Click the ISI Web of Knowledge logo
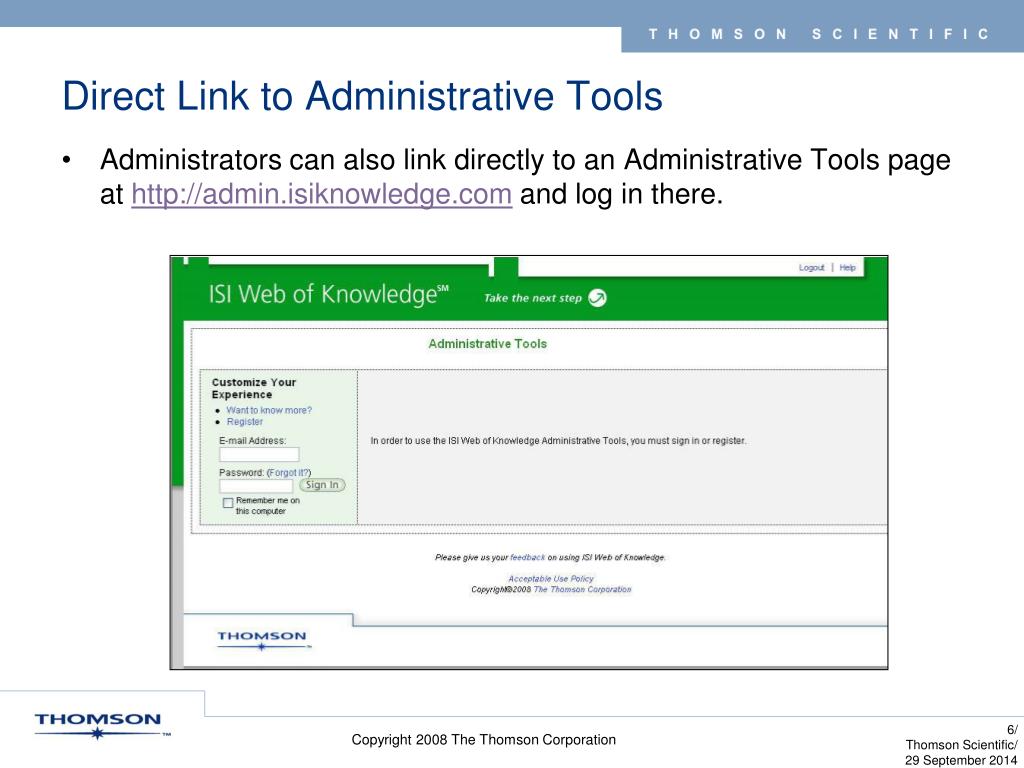This screenshot has height=768, width=1024. tap(328, 295)
